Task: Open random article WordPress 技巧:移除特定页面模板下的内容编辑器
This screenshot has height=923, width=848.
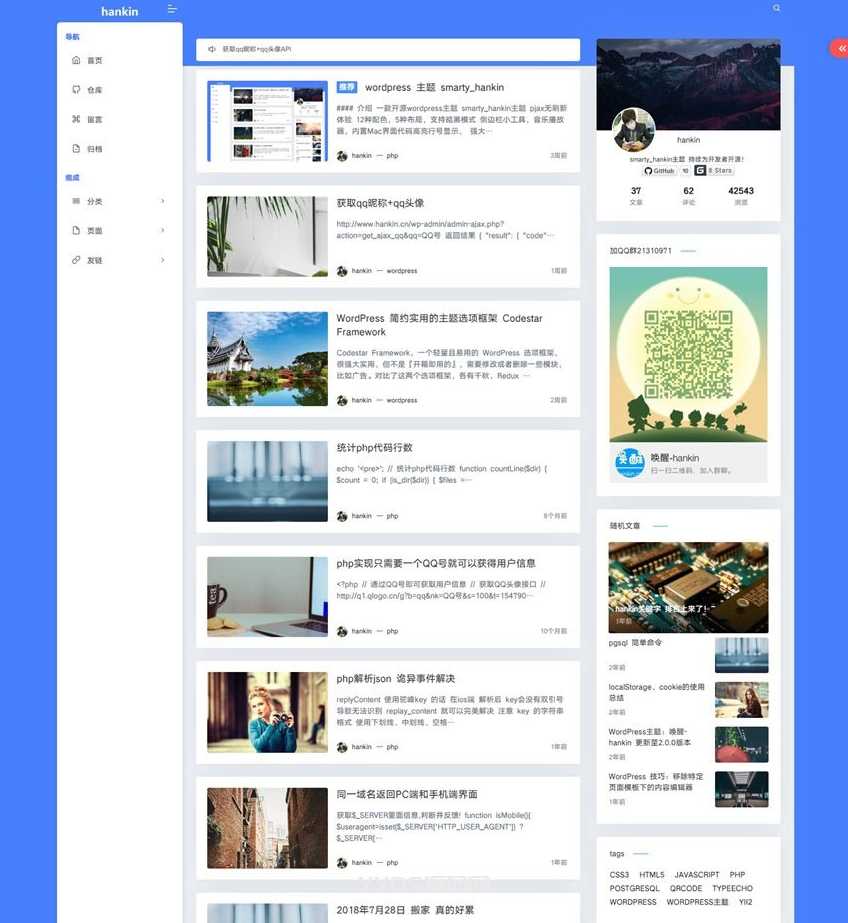Action: [x=656, y=782]
